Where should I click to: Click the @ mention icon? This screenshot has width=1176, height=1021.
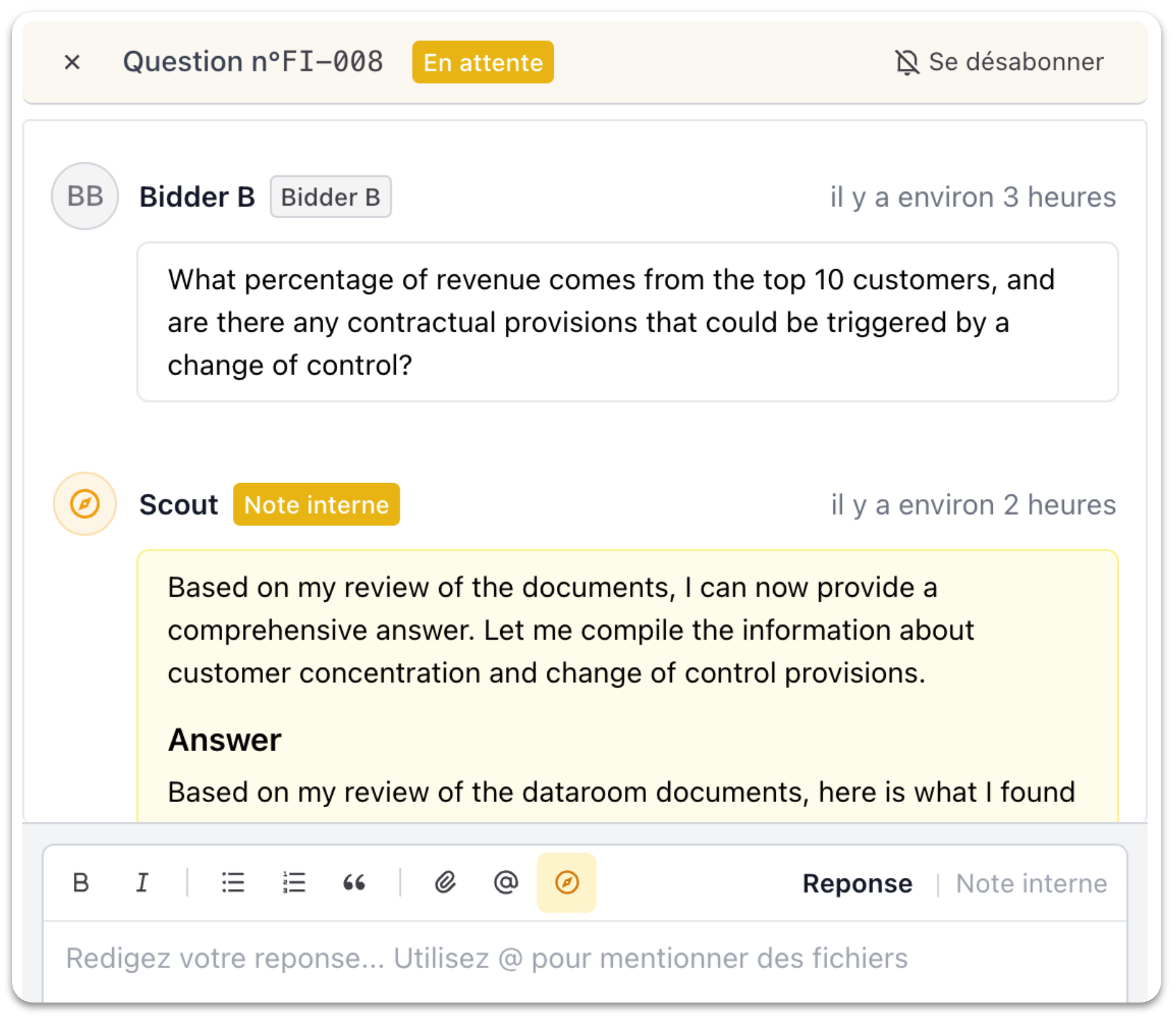tap(506, 883)
